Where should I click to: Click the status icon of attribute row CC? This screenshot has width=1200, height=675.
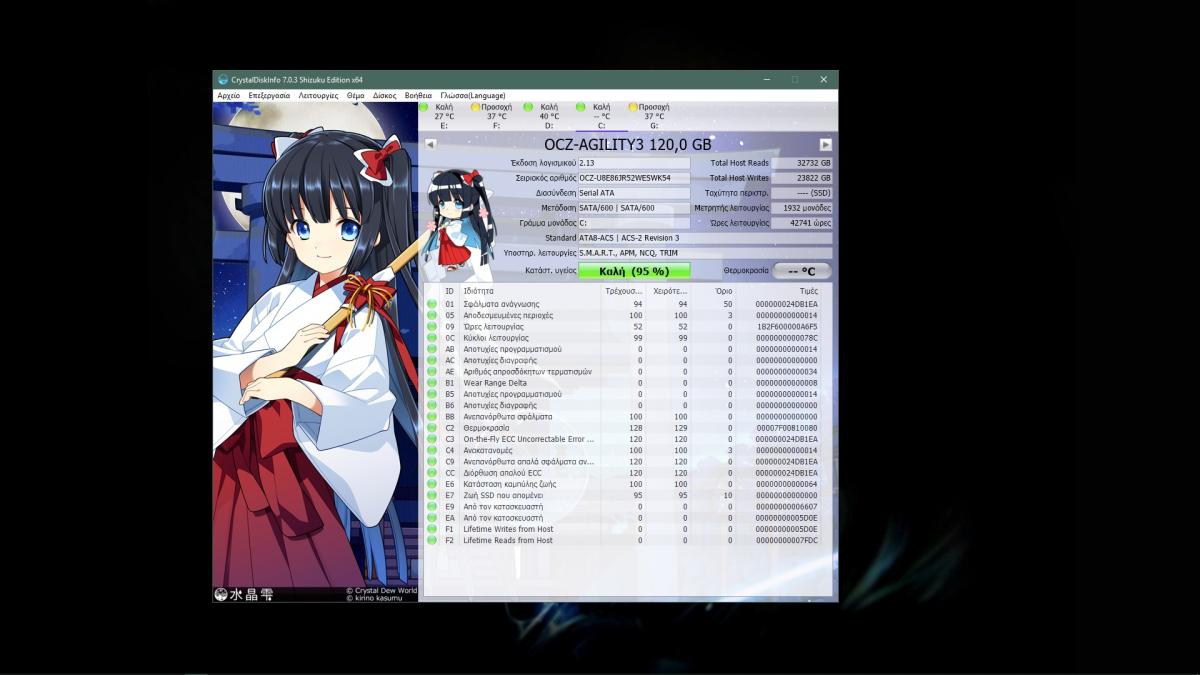click(x=432, y=473)
